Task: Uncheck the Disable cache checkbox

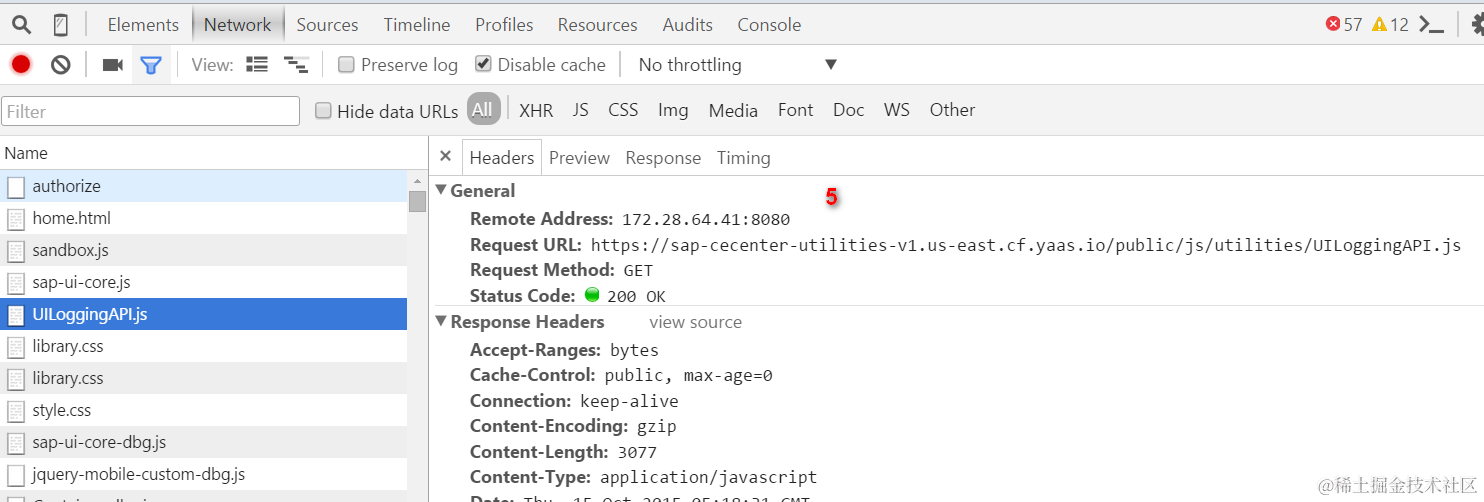Action: 483,65
